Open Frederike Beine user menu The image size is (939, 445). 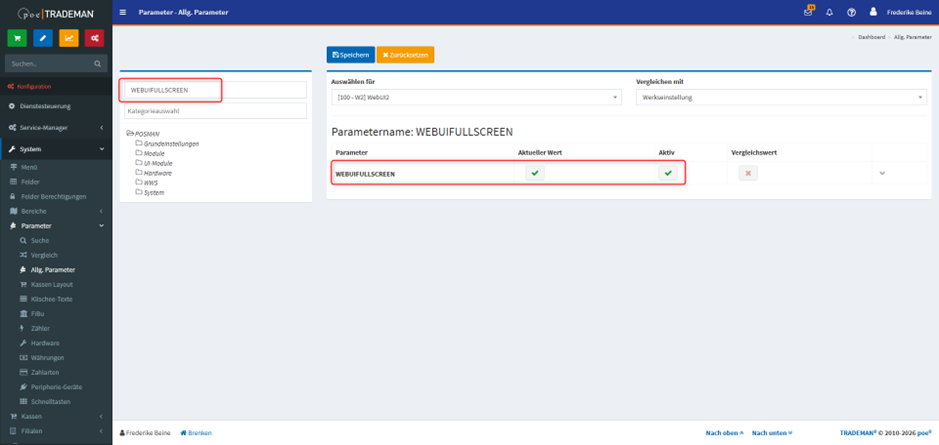(x=907, y=13)
